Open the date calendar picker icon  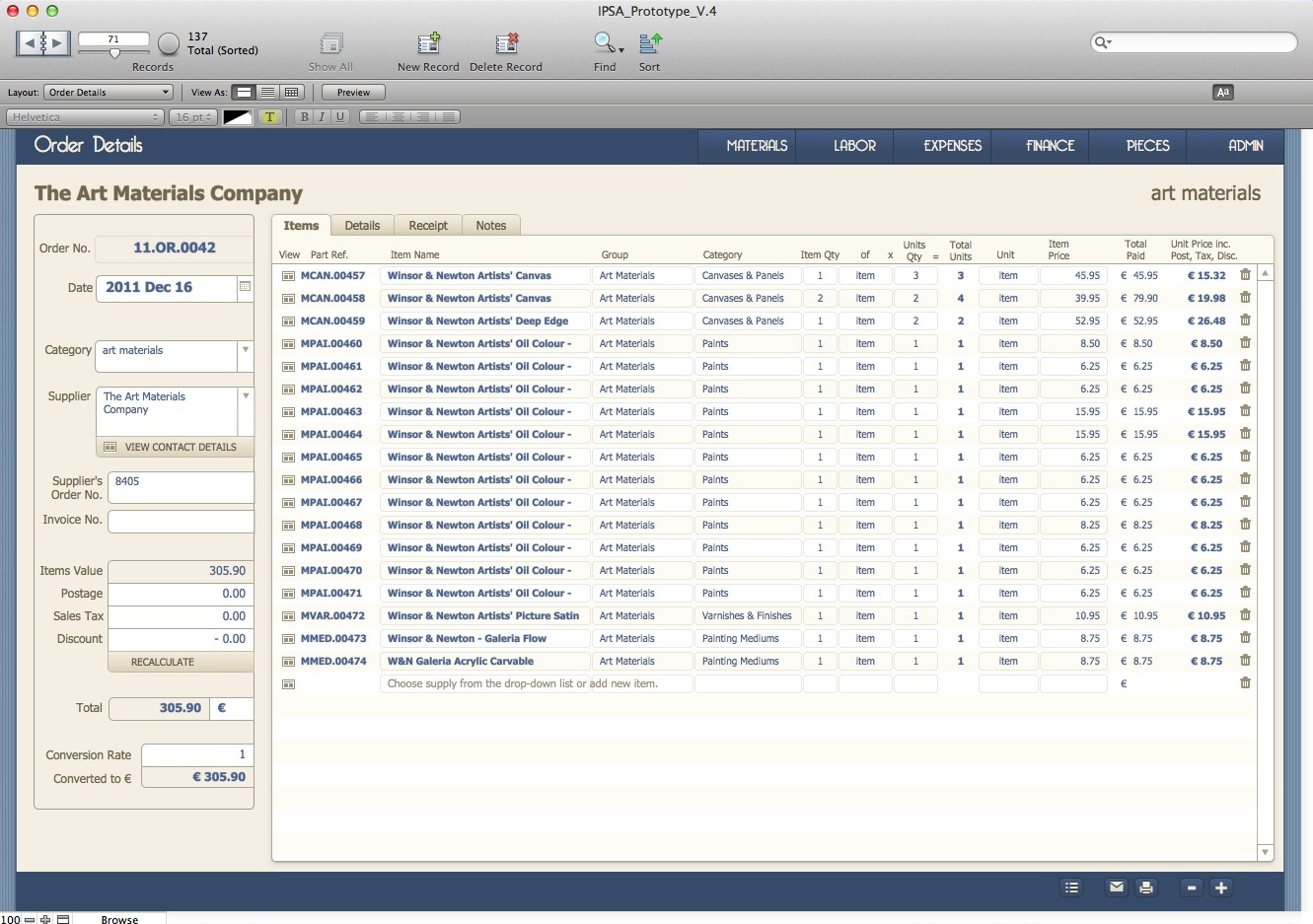coord(245,287)
